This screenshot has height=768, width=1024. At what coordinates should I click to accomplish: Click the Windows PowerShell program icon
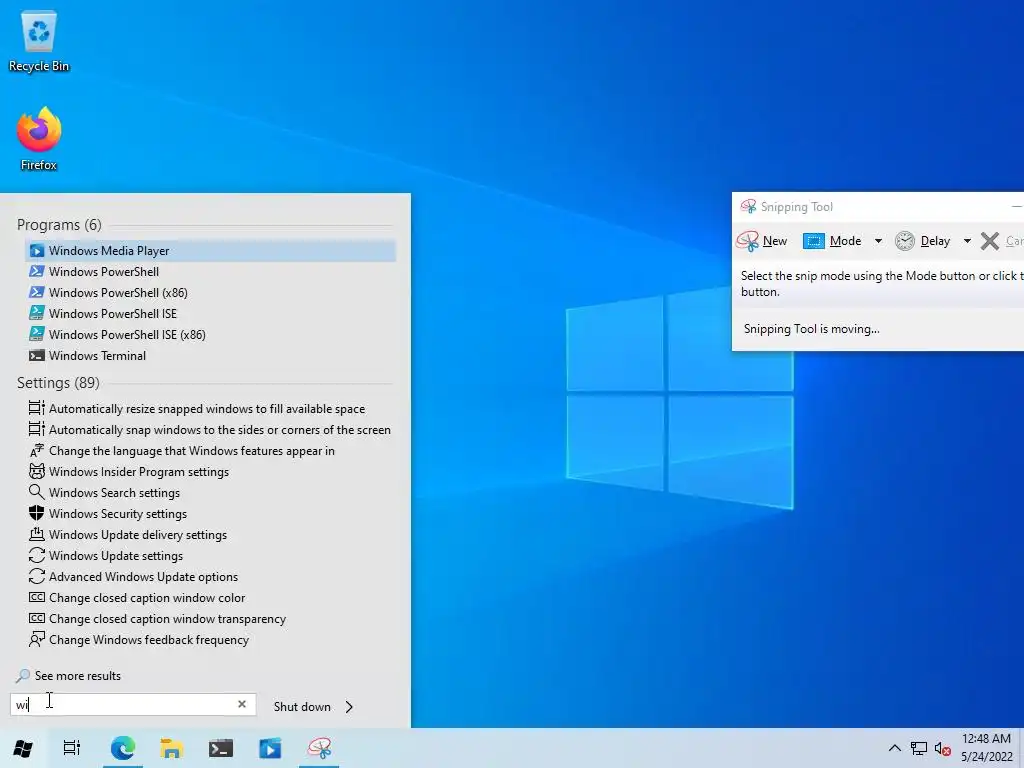pos(37,272)
